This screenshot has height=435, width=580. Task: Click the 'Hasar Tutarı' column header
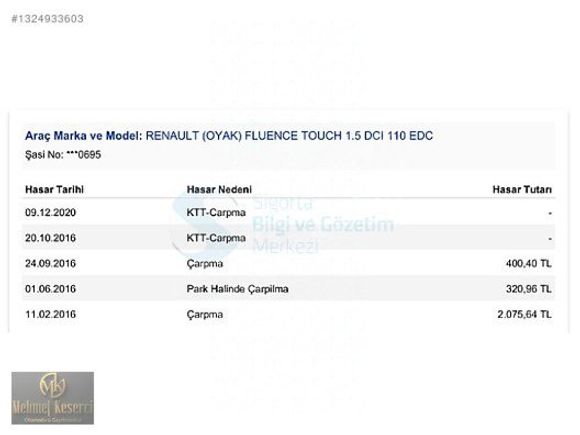(522, 189)
